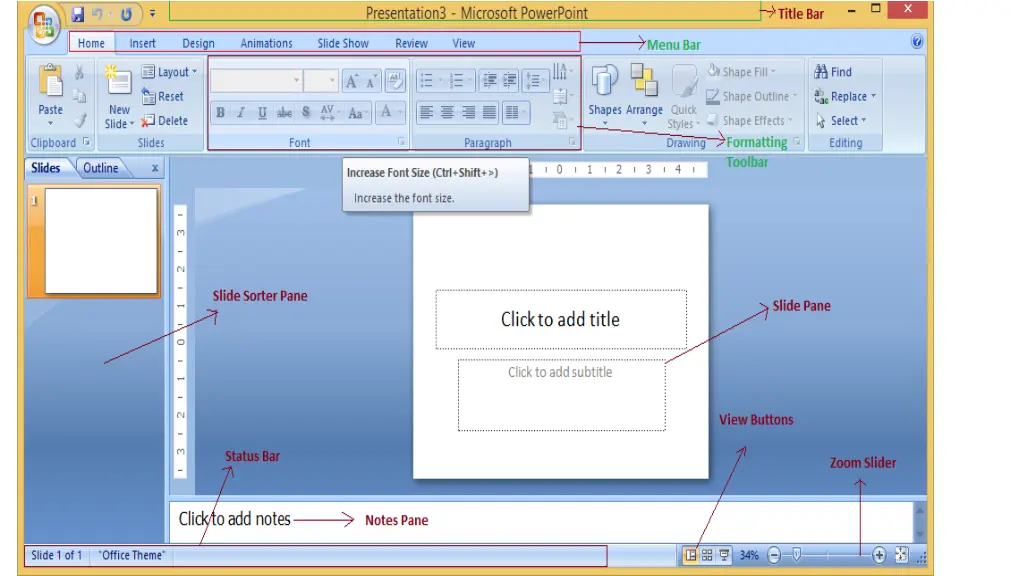
Task: Click the Undo arrow icon
Action: [x=97, y=14]
